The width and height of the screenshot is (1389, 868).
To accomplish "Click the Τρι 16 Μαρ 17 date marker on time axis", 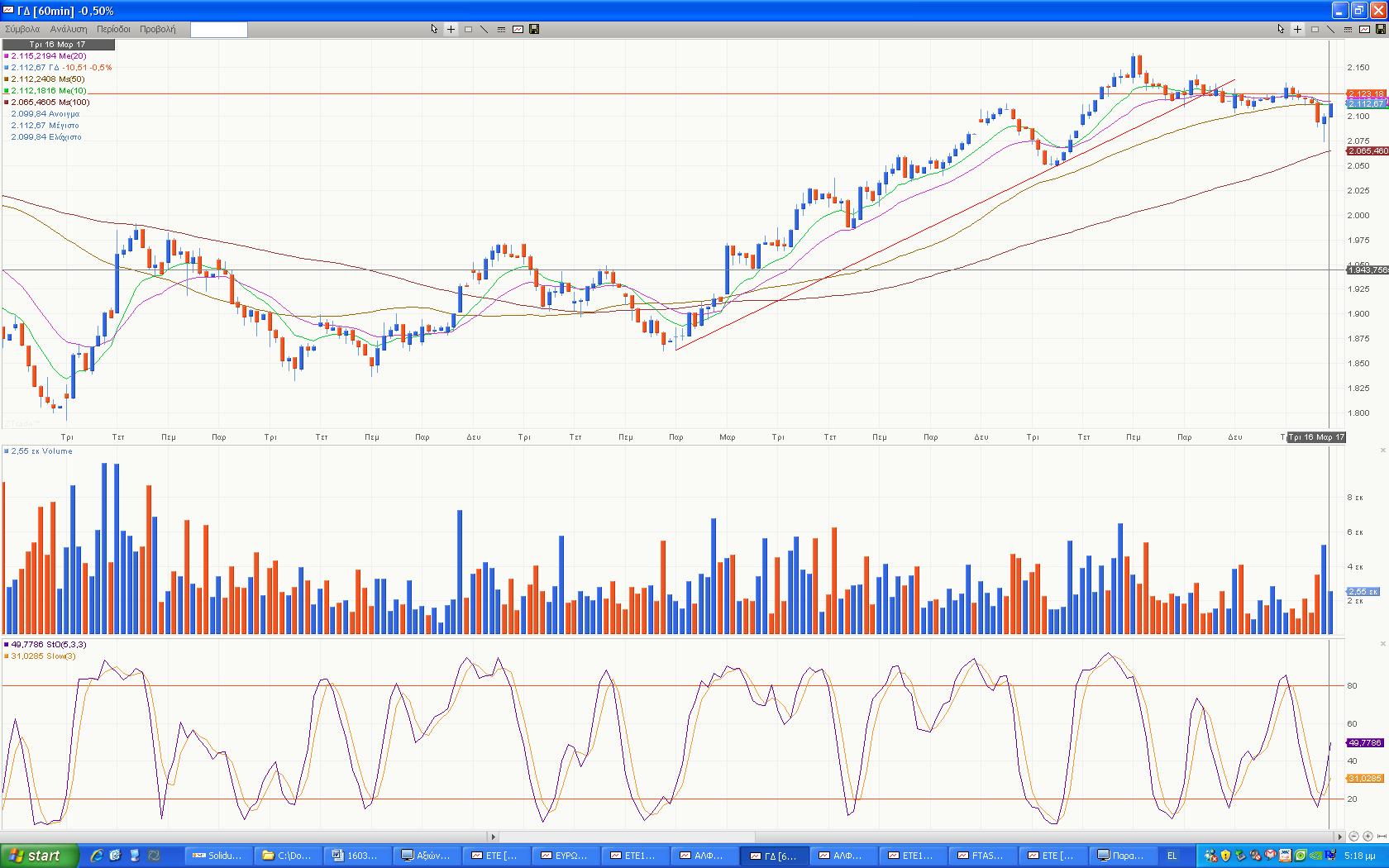I will (x=1316, y=436).
